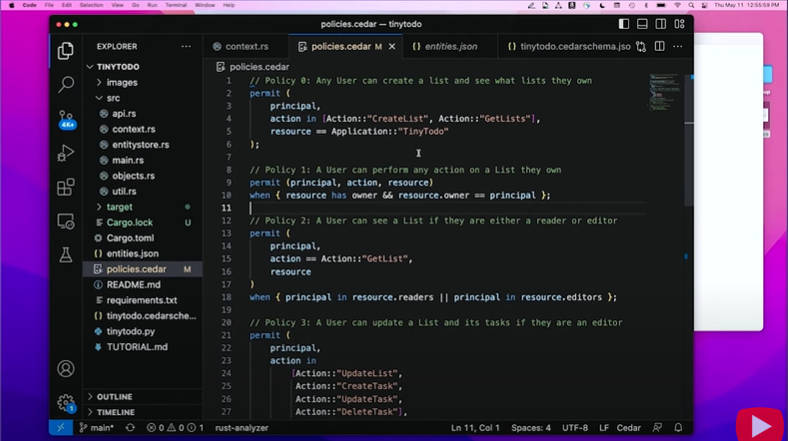Image resolution: width=788 pixels, height=441 pixels.
Task: Change Cedar language mode in status bar
Action: 628,428
